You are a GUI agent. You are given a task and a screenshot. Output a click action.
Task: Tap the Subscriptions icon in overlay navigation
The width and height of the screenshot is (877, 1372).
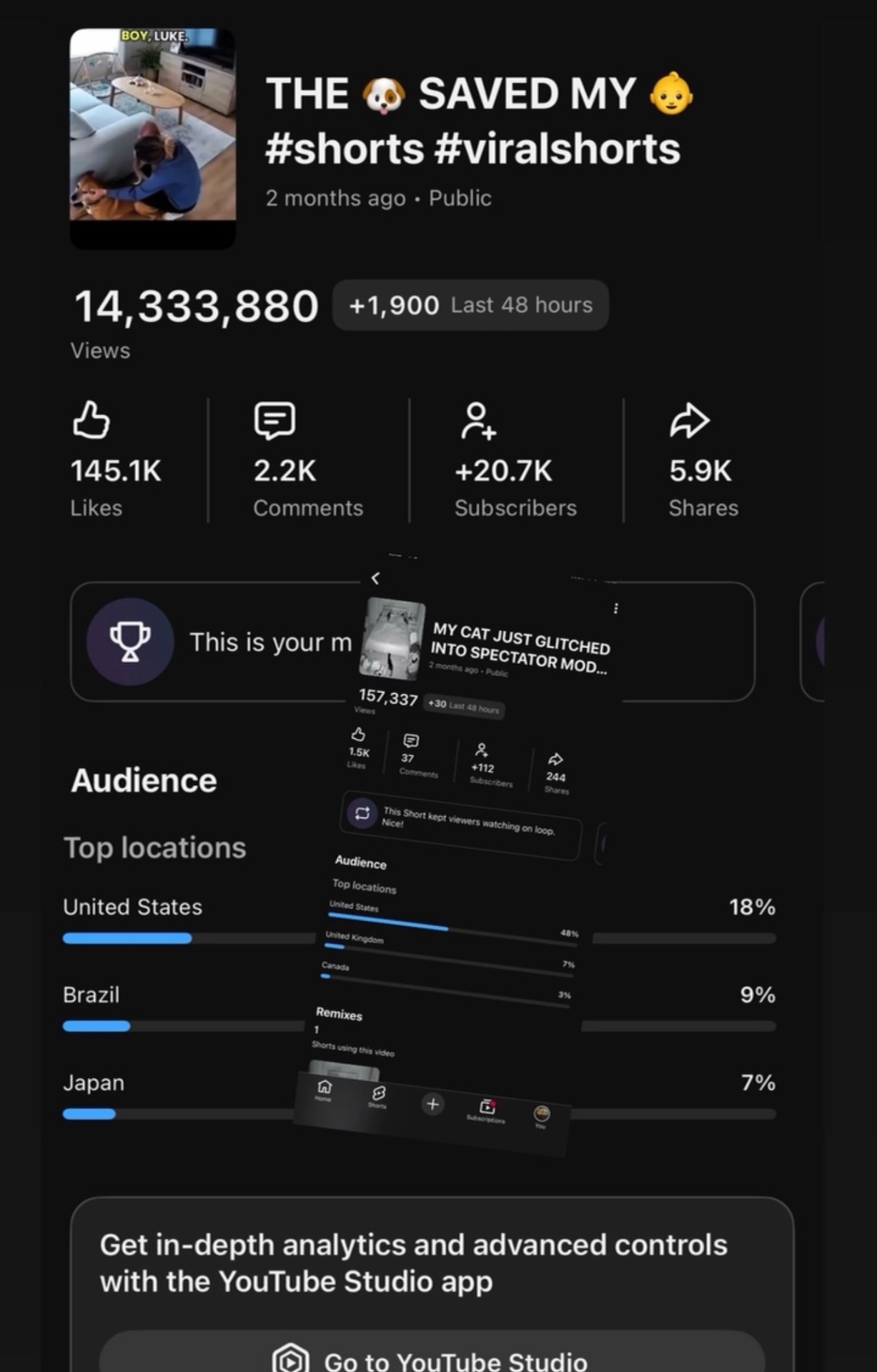pos(487,1106)
